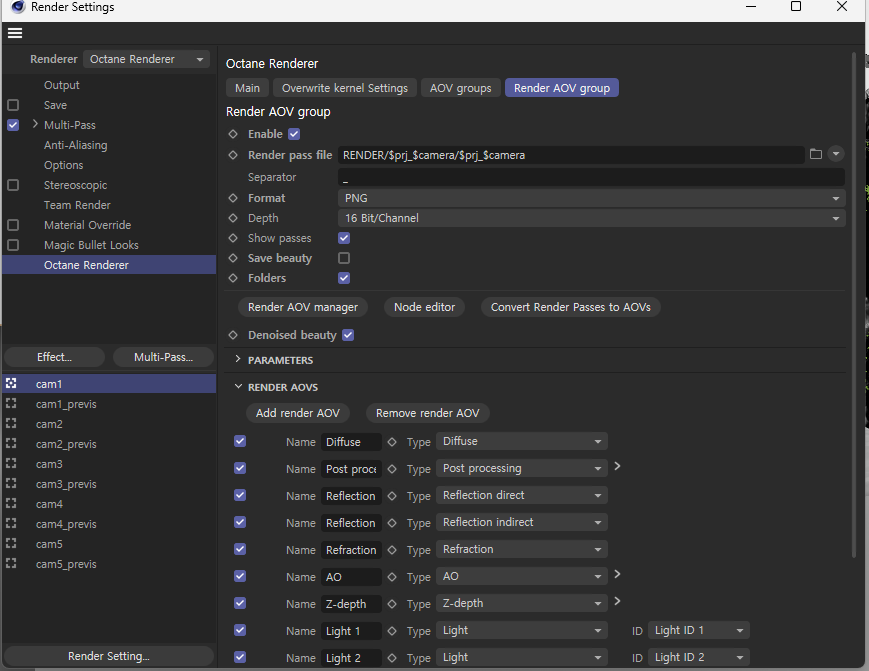Viewport: 869px width, 671px height.
Task: Enable the Material Override checkbox
Action: click(x=13, y=224)
